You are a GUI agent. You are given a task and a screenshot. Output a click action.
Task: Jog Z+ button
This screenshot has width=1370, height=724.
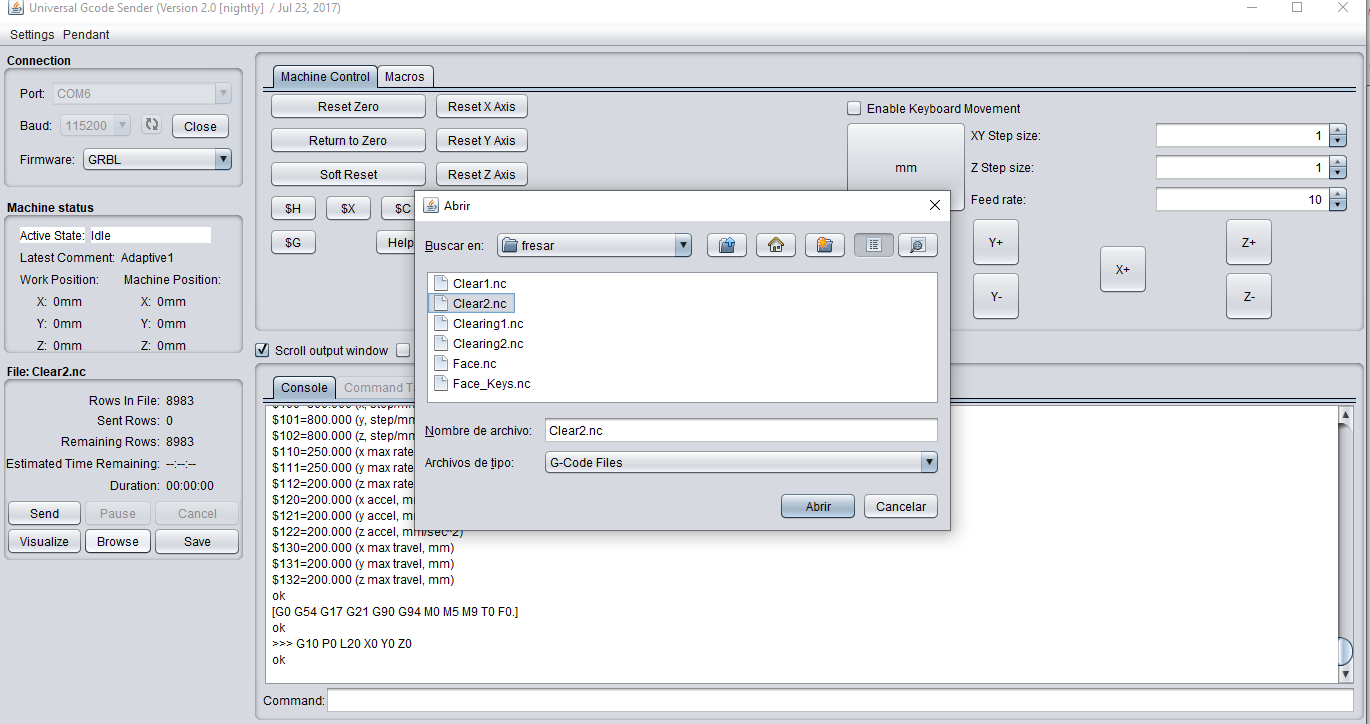point(1249,242)
